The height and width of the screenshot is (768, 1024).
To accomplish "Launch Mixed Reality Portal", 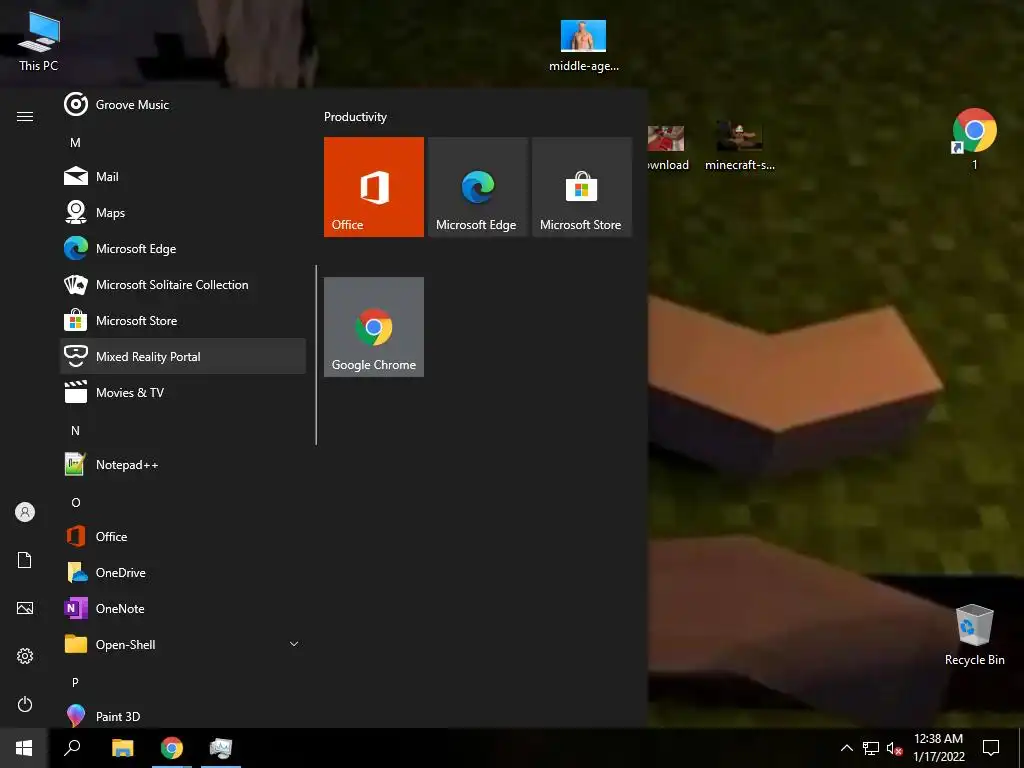I will click(x=183, y=356).
